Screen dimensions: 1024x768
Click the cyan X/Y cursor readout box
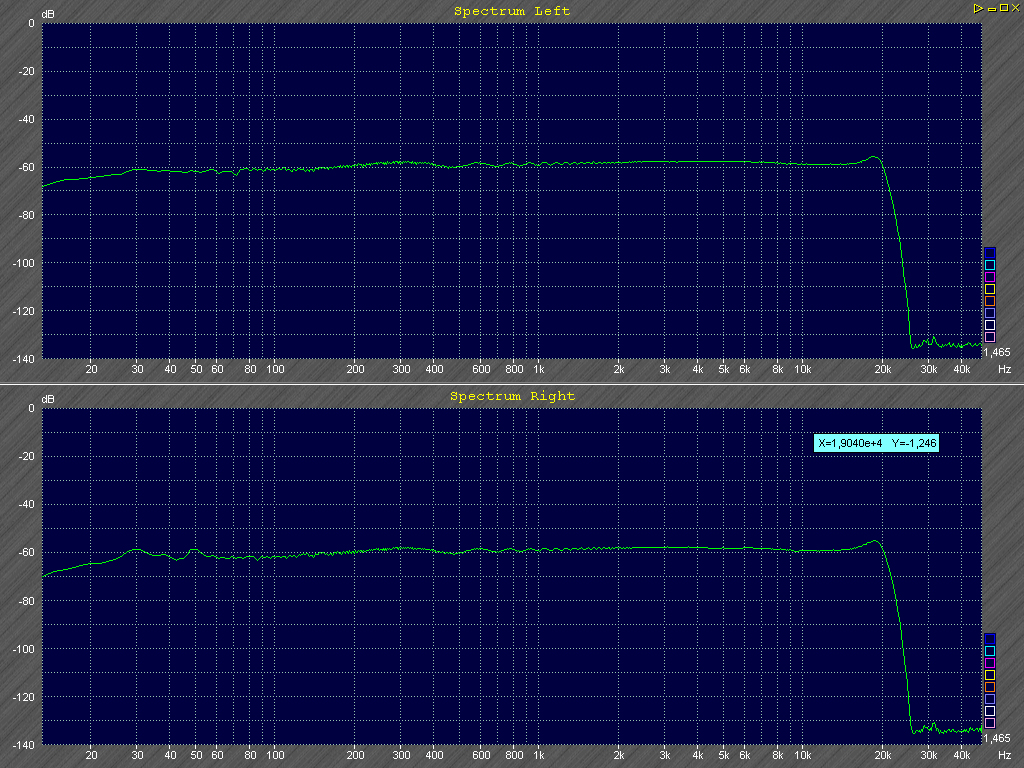[876, 443]
